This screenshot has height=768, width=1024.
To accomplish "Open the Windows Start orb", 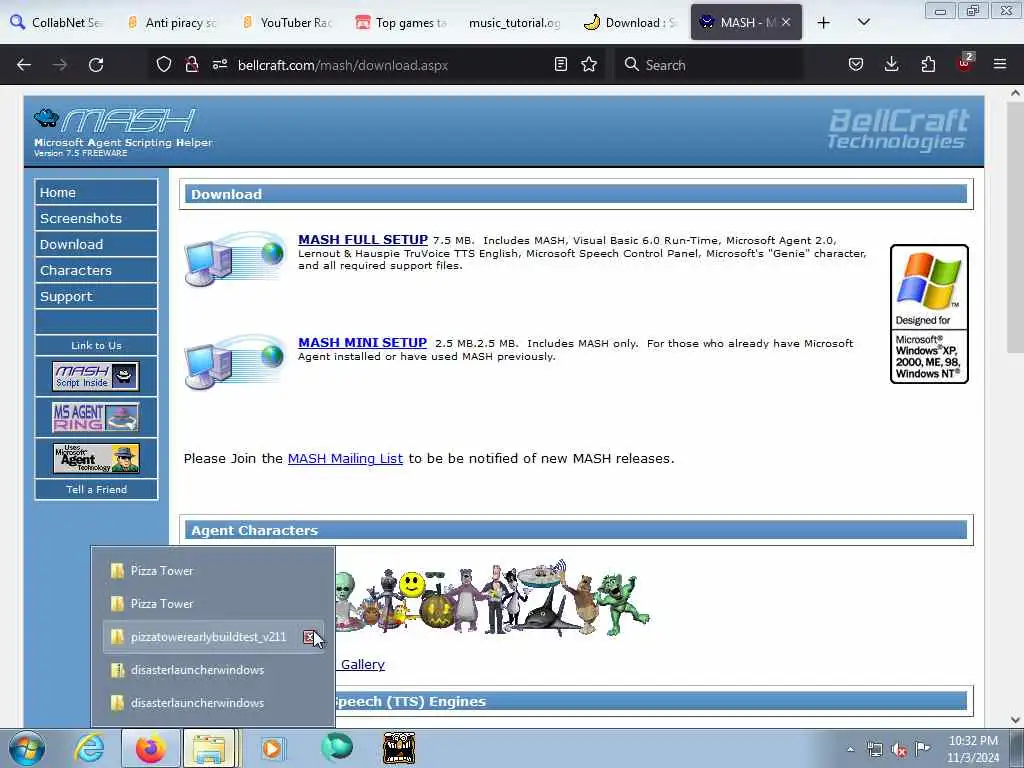I will pos(27,748).
